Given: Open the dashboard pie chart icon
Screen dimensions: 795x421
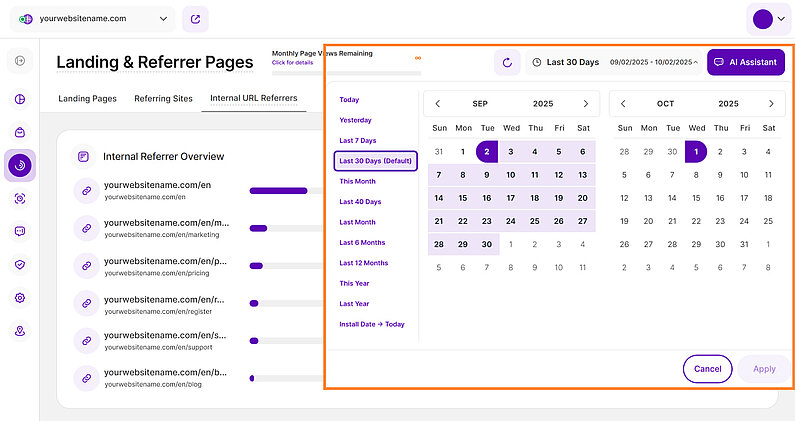Looking at the screenshot, I should click(x=20, y=98).
